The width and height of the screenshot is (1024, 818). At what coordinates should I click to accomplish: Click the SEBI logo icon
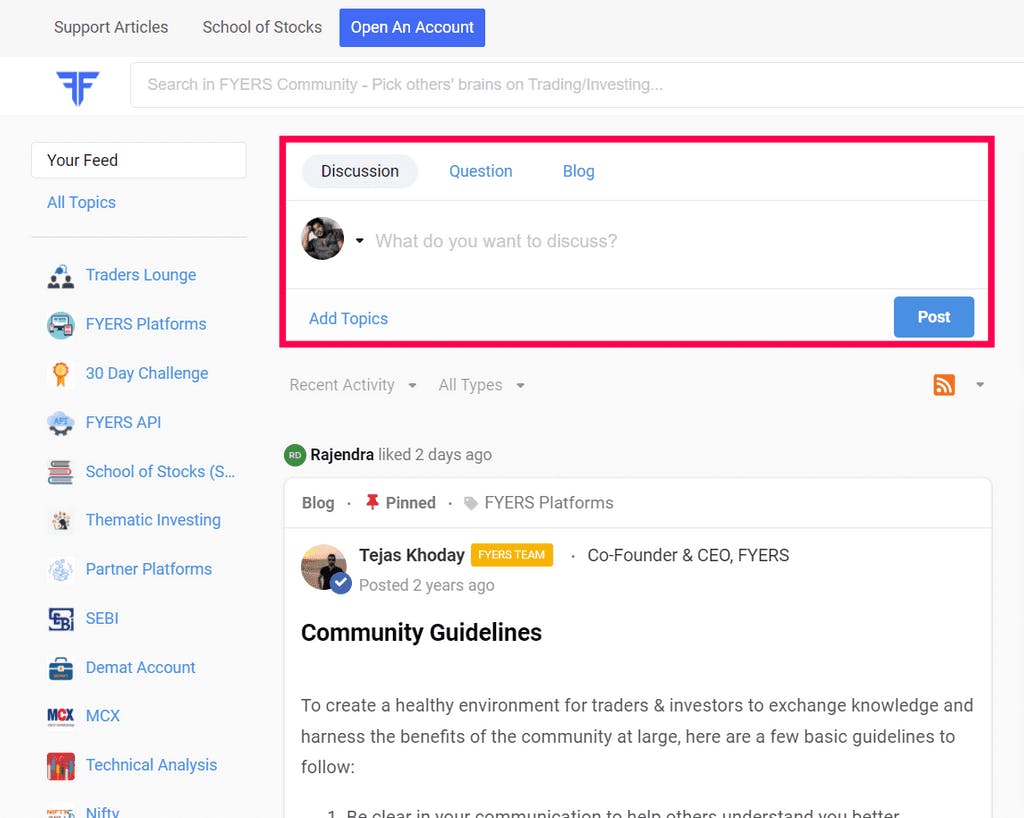tap(61, 619)
